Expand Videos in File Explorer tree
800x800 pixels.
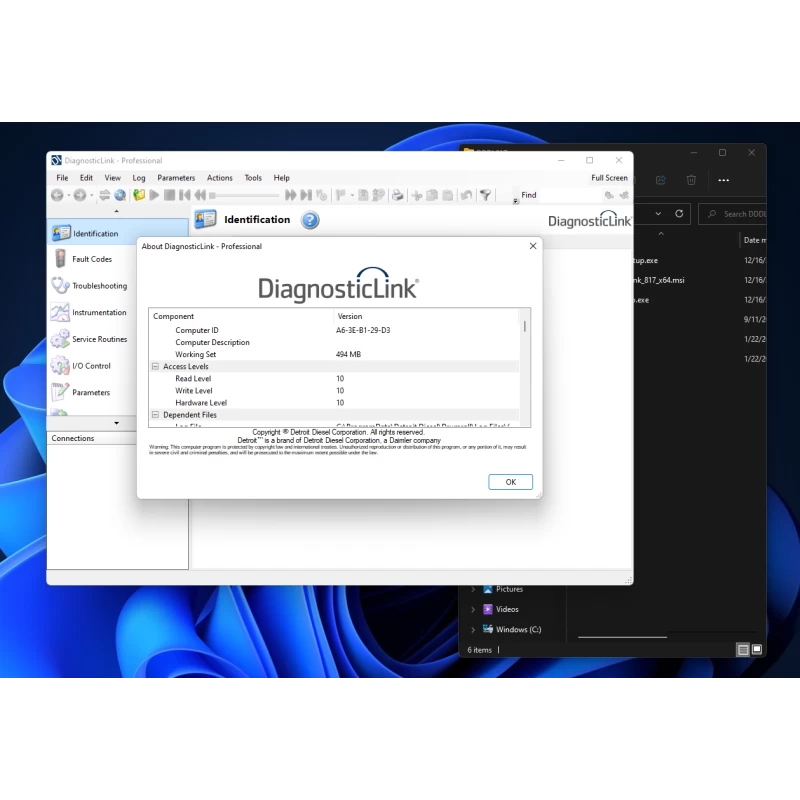(473, 609)
